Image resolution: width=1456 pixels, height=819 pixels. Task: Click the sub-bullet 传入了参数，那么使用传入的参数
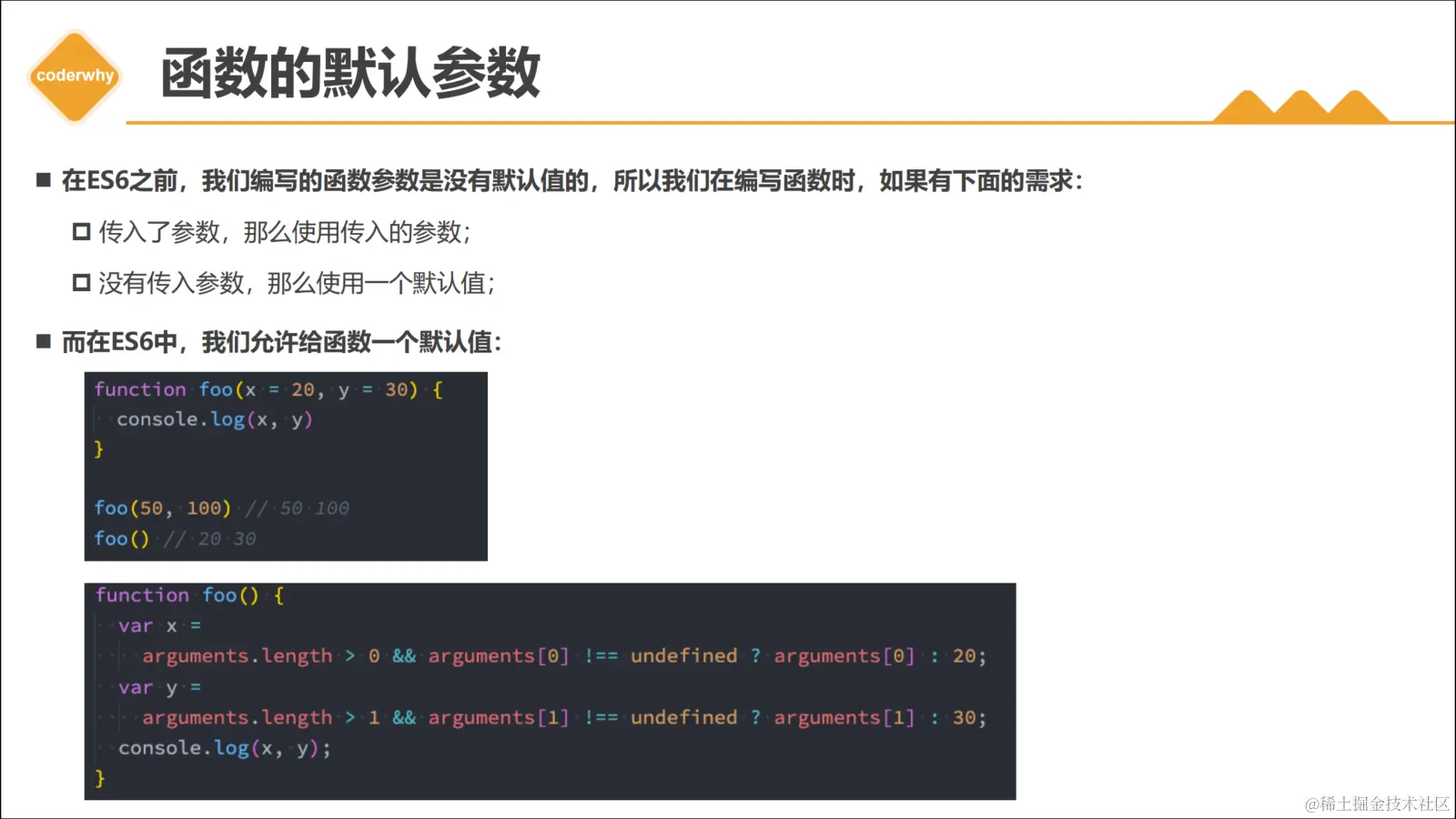(x=284, y=232)
